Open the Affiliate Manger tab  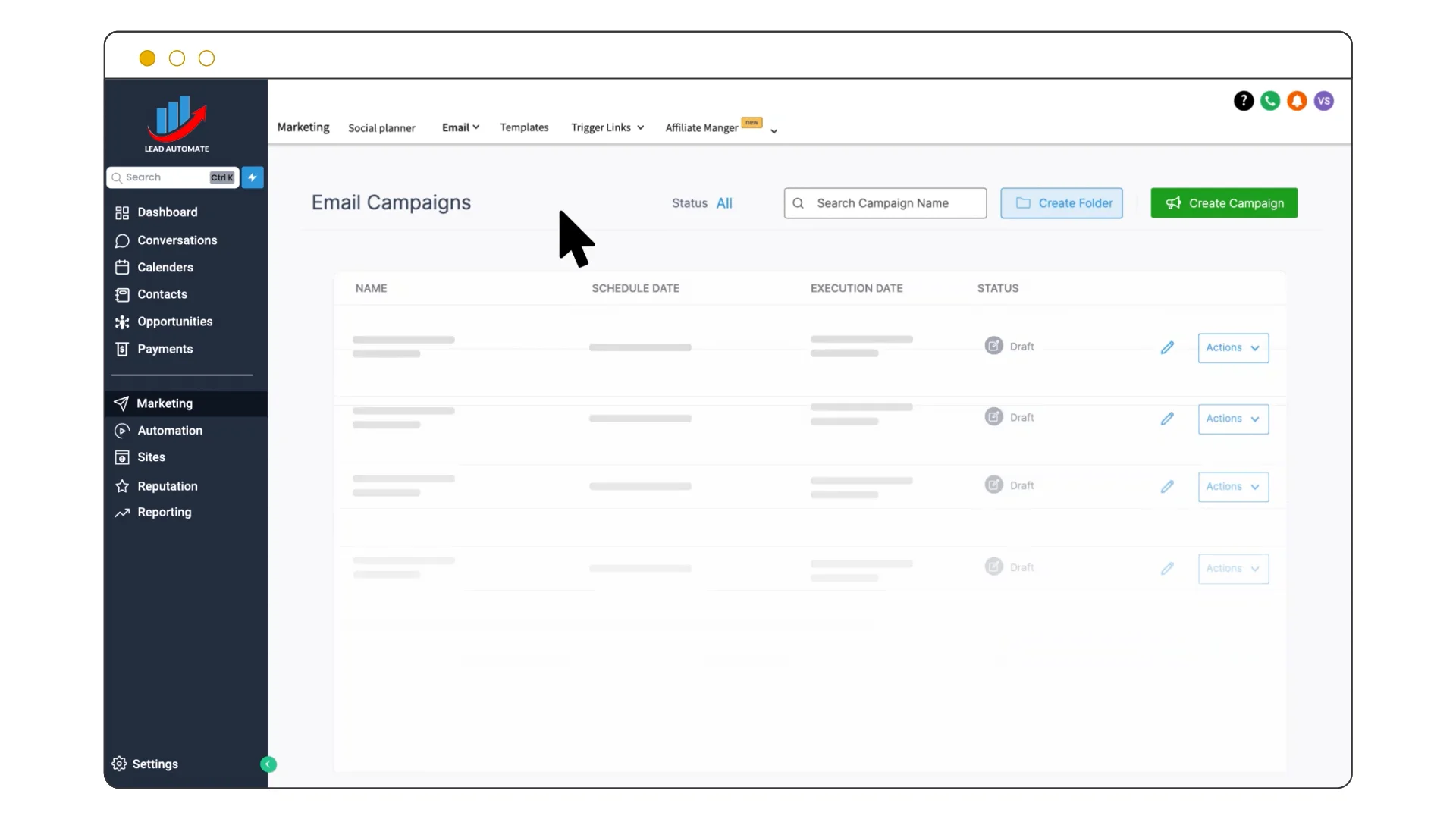[701, 127]
